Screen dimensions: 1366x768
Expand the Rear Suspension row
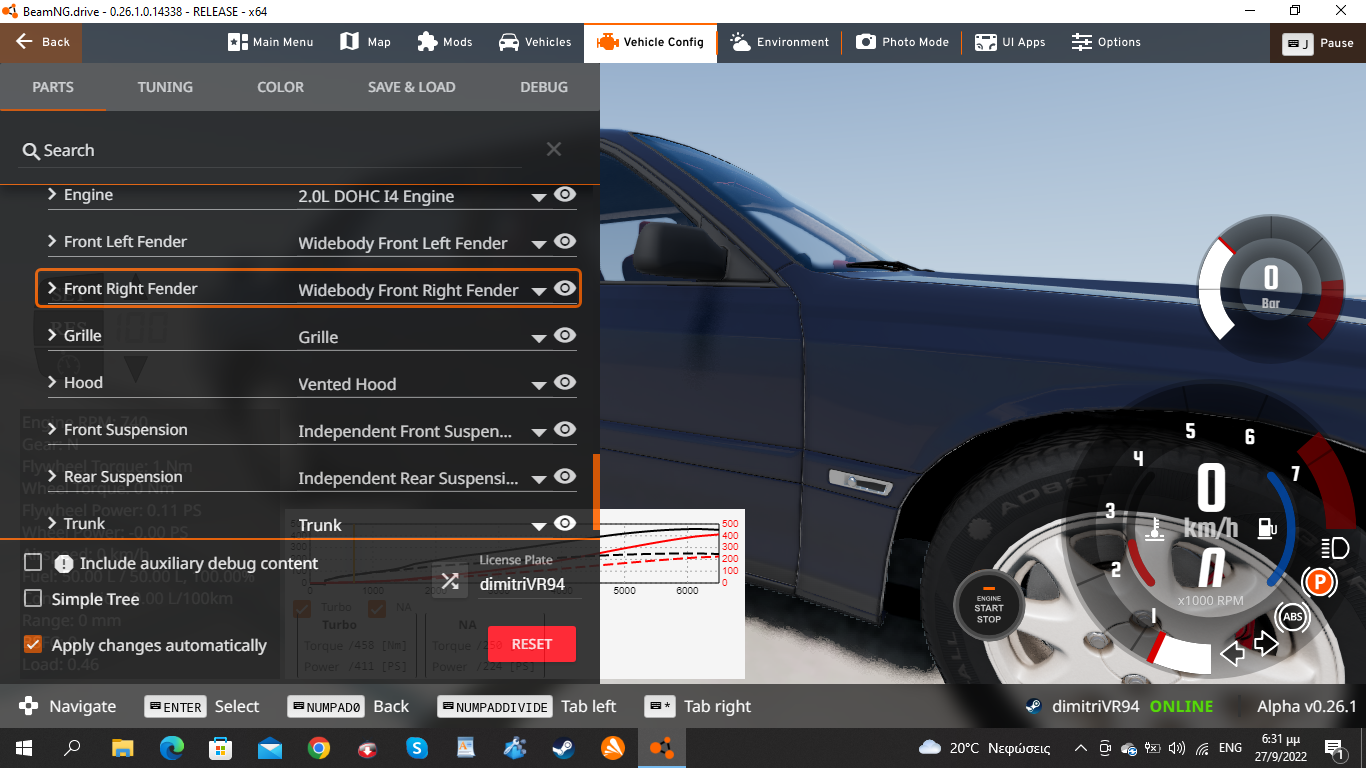pos(52,476)
